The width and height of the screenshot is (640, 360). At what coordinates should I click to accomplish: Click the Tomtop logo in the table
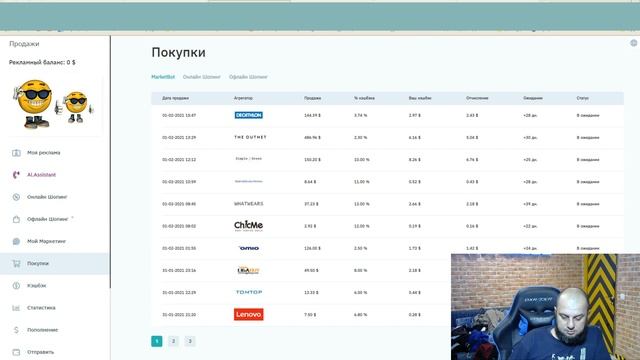(x=249, y=292)
